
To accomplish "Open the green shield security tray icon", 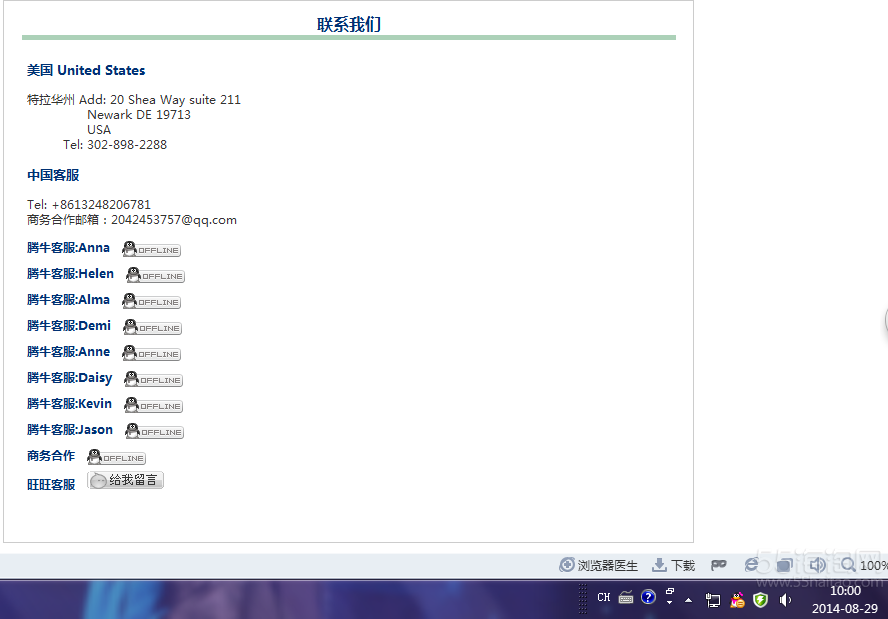I will 761,600.
